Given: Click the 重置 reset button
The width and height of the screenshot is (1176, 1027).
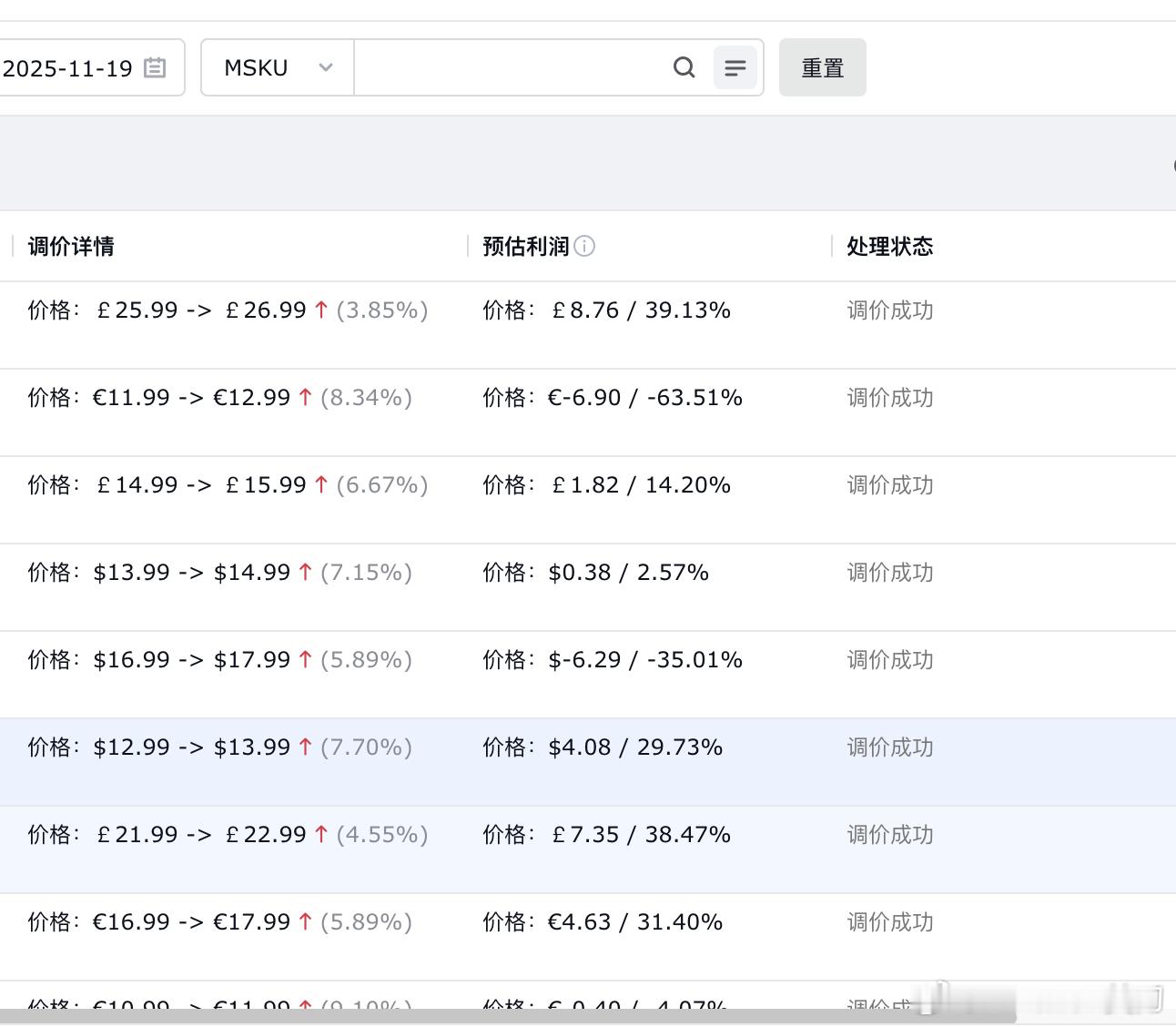Looking at the screenshot, I should tap(823, 67).
